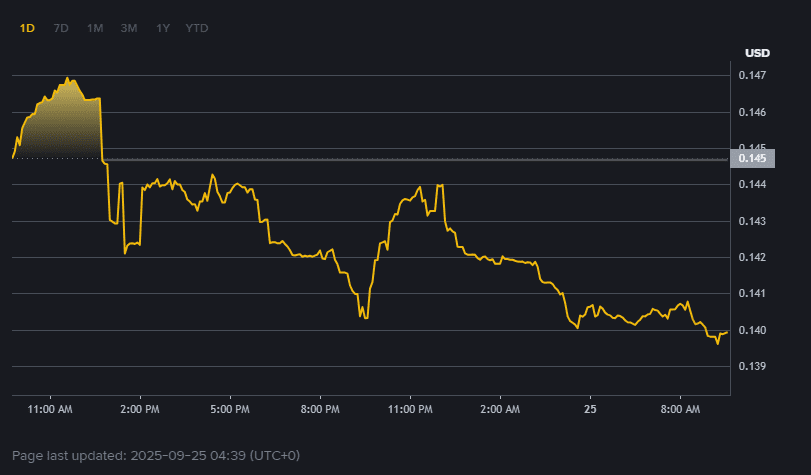The width and height of the screenshot is (811, 475).
Task: Click the 0.139 y-axis label
Action: (x=752, y=367)
